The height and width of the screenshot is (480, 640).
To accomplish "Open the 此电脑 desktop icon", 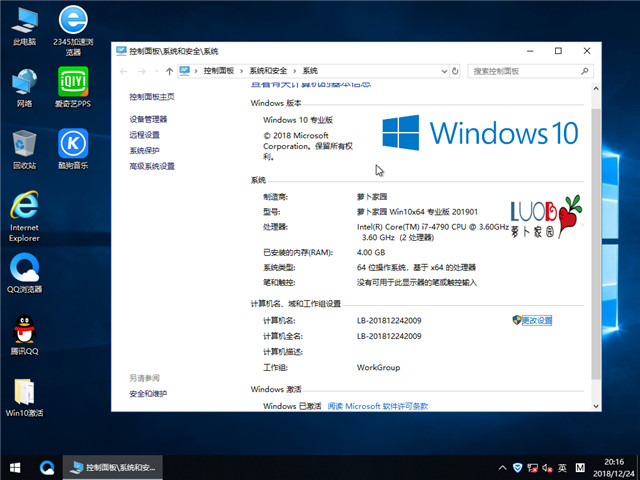I will [24, 25].
